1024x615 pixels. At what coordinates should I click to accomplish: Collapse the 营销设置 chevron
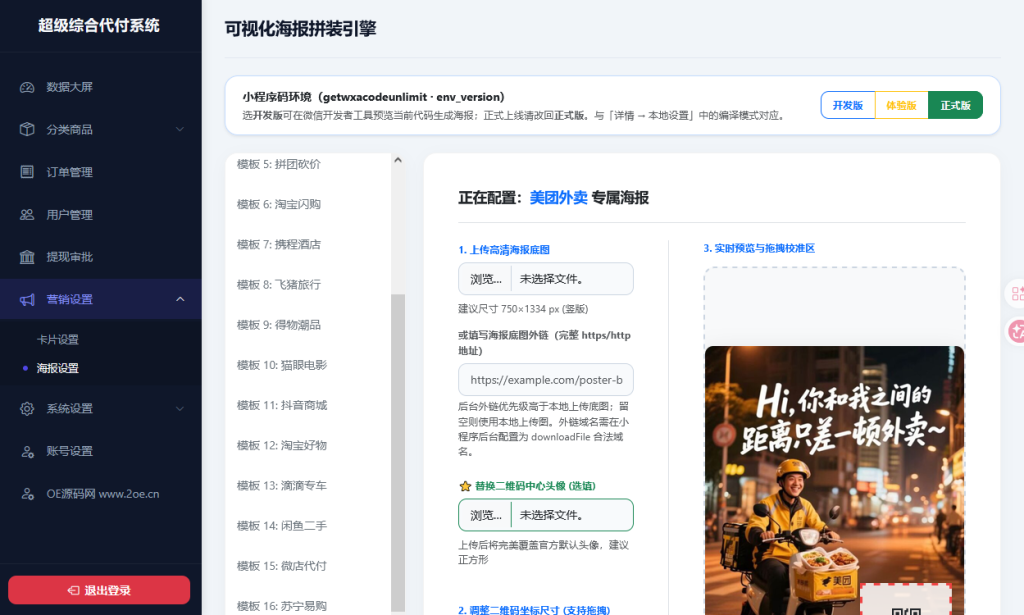point(180,299)
